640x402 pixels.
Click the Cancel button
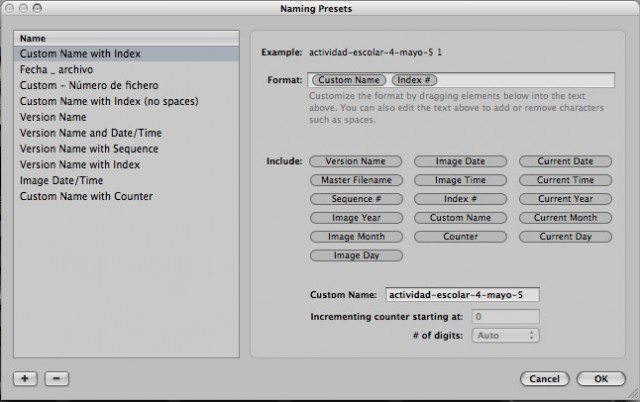[544, 379]
